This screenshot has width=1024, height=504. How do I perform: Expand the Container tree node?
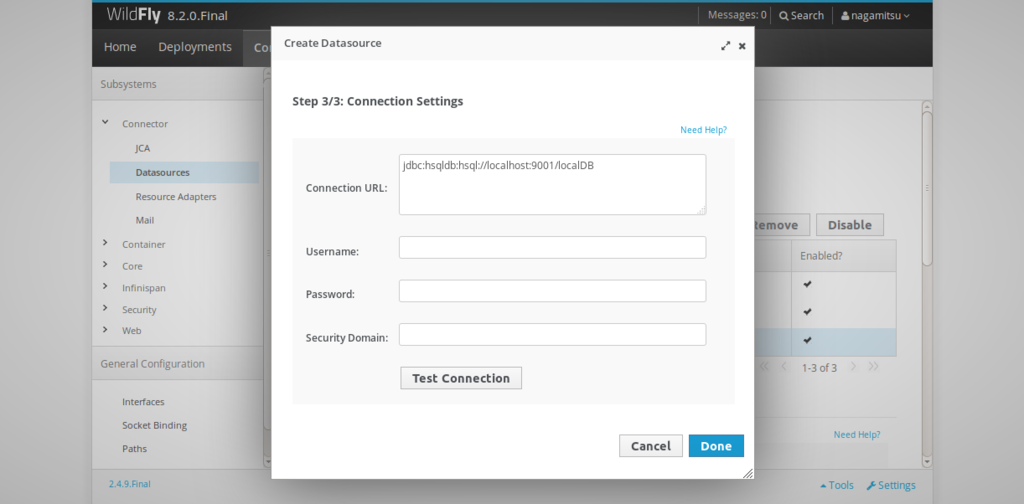pyautogui.click(x=105, y=243)
